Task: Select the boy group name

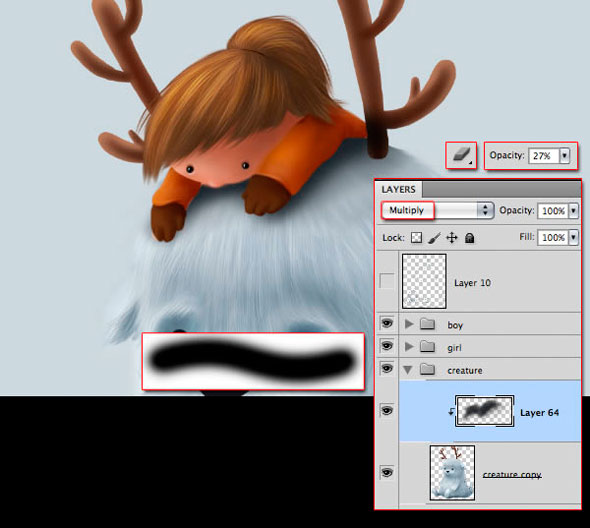Action: click(455, 325)
